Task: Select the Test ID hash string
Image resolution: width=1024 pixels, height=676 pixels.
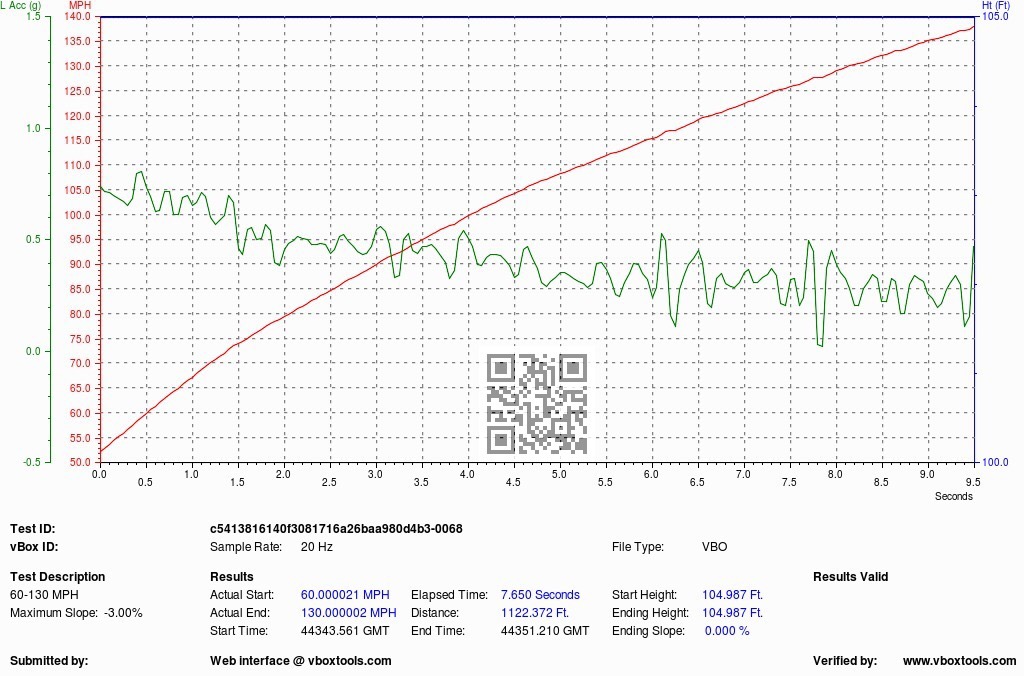Action: coord(335,528)
